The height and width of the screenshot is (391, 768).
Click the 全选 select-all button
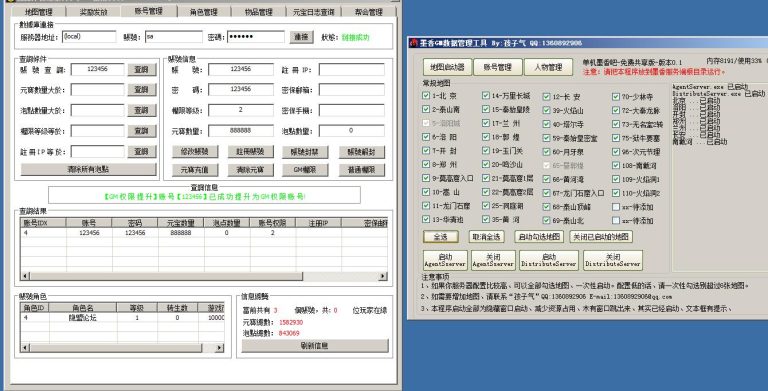click(441, 237)
